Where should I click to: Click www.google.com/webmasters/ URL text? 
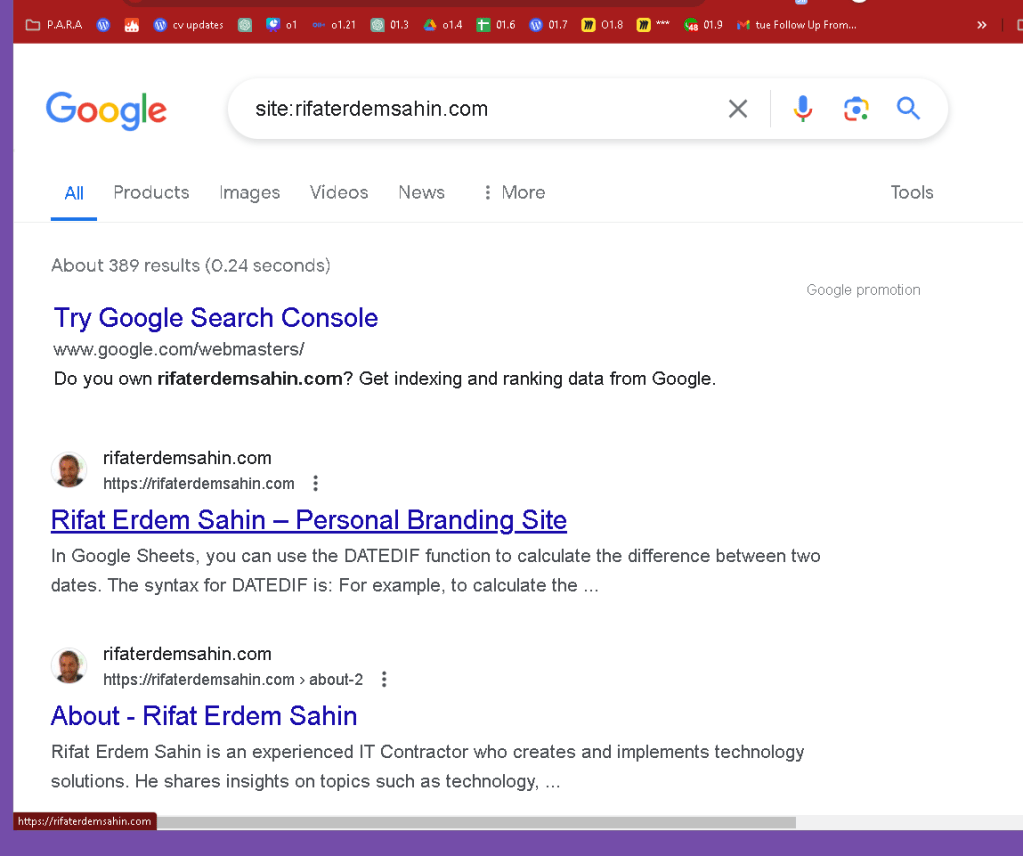(x=179, y=349)
